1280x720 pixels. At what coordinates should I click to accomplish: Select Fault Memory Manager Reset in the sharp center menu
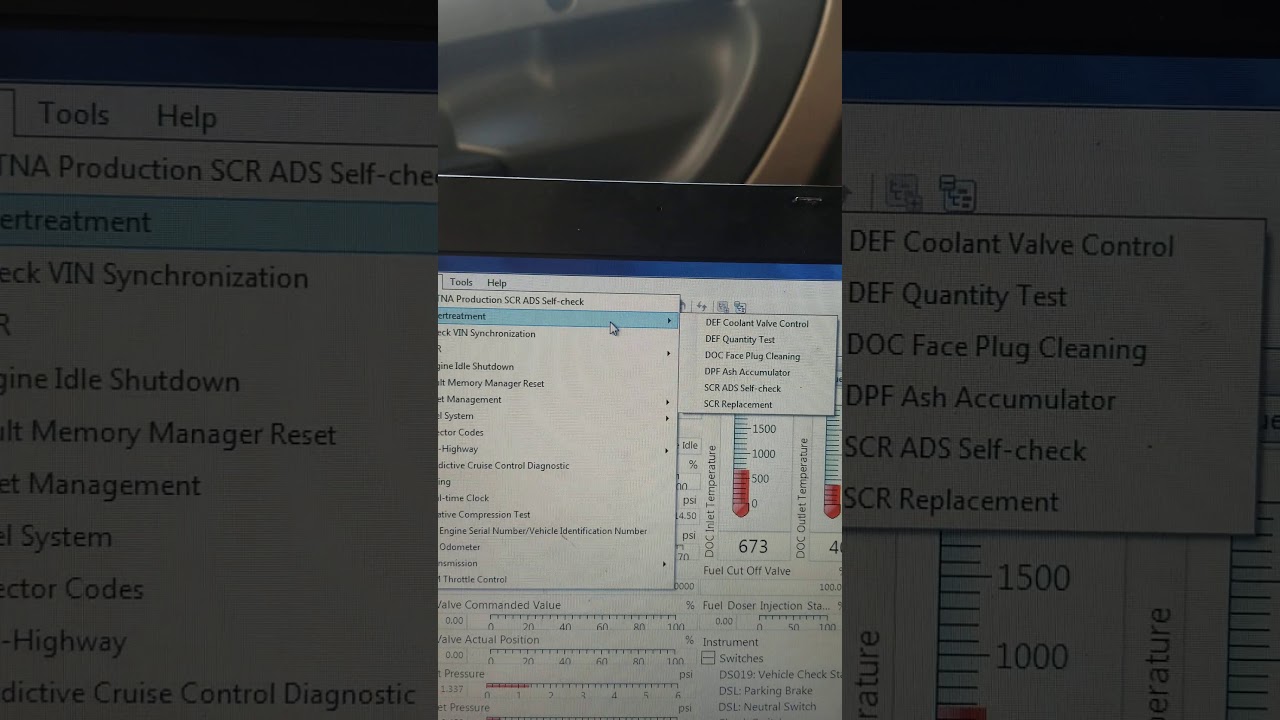[x=491, y=383]
